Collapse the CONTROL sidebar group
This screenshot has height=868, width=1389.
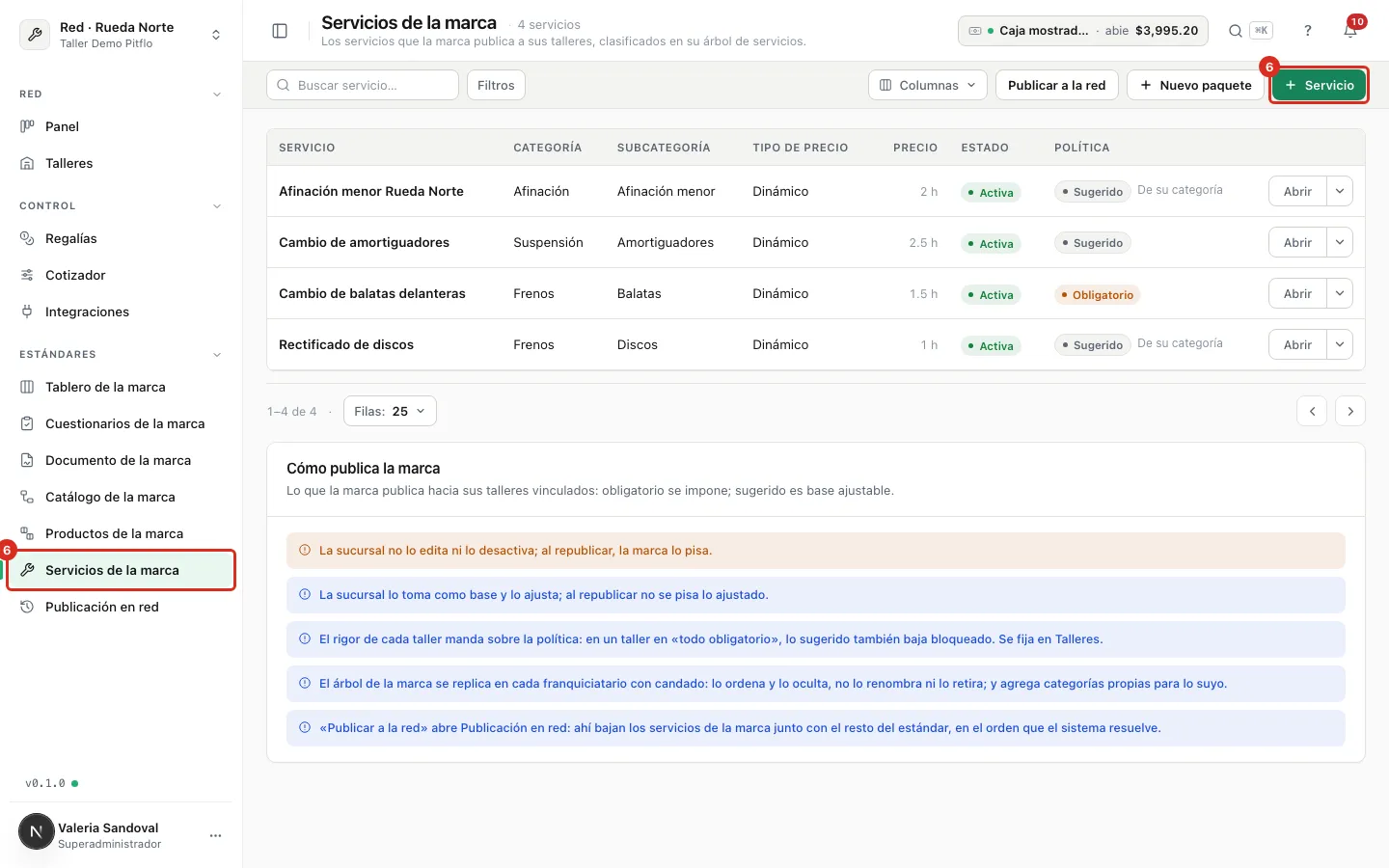click(217, 206)
